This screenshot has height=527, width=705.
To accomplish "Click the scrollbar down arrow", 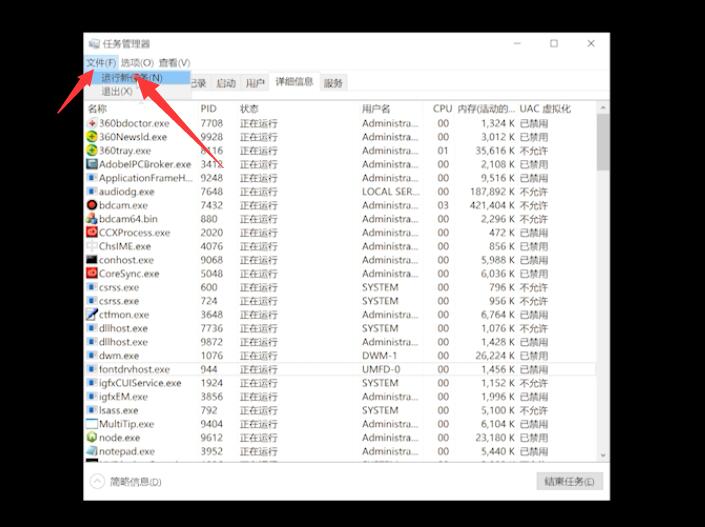I will point(603,456).
